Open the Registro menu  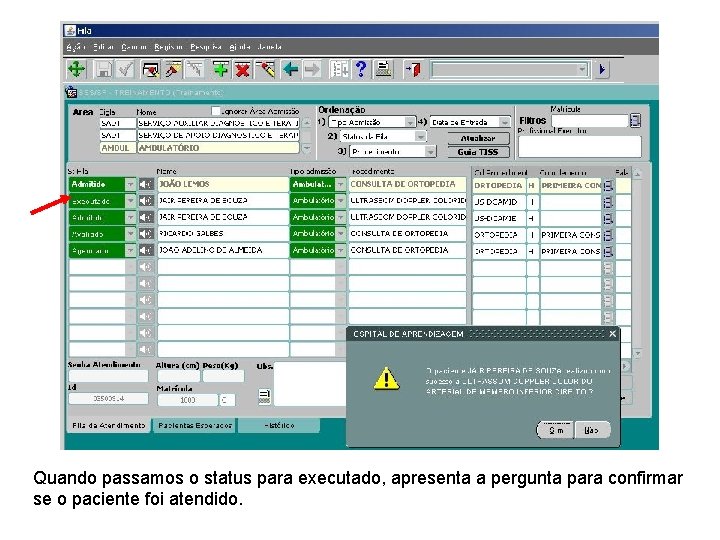click(169, 47)
